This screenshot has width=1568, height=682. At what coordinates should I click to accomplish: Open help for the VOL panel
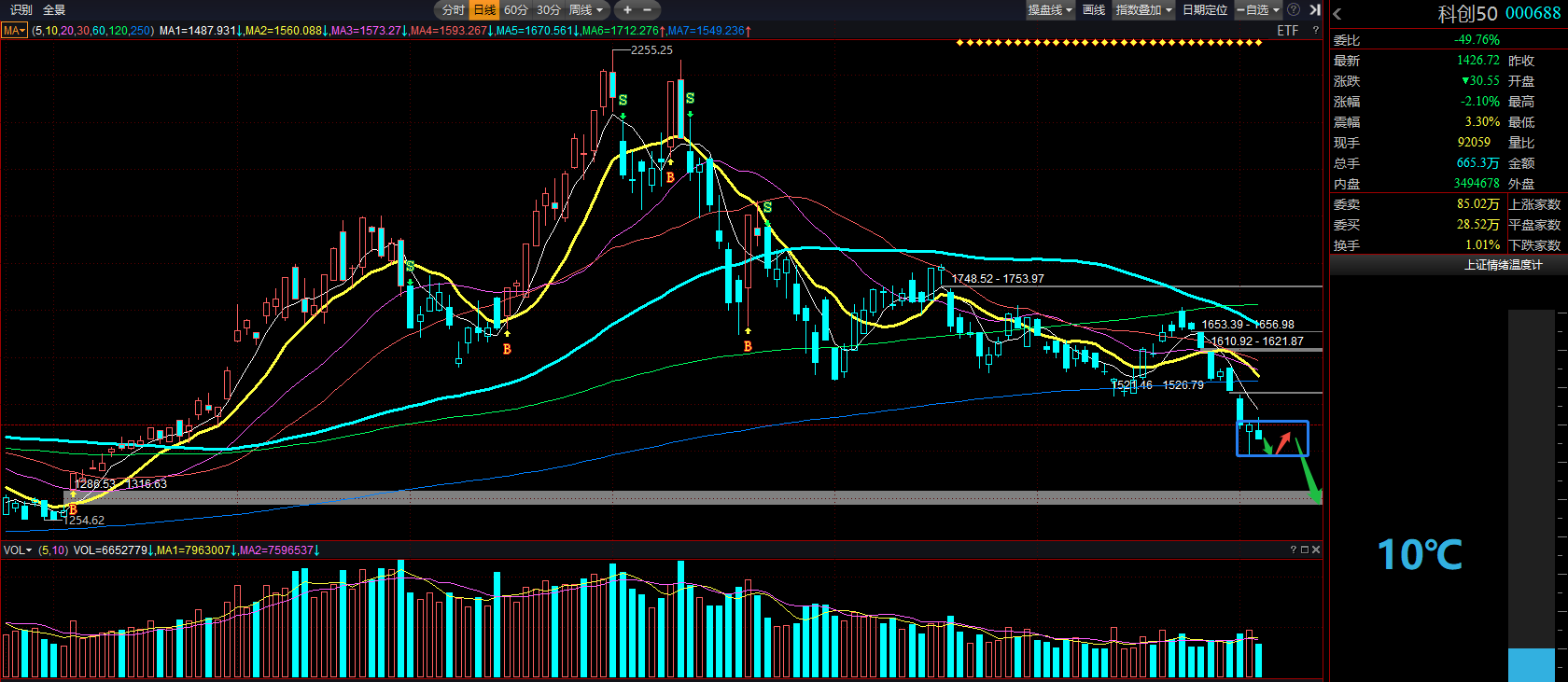(x=1294, y=550)
